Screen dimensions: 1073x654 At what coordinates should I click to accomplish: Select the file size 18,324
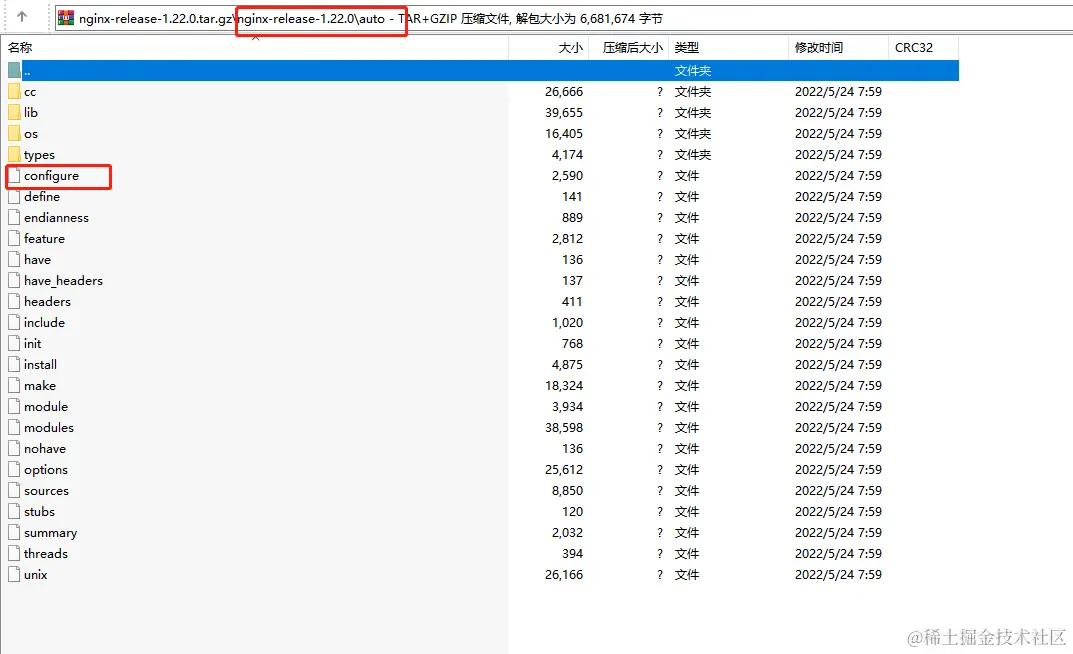(x=564, y=386)
